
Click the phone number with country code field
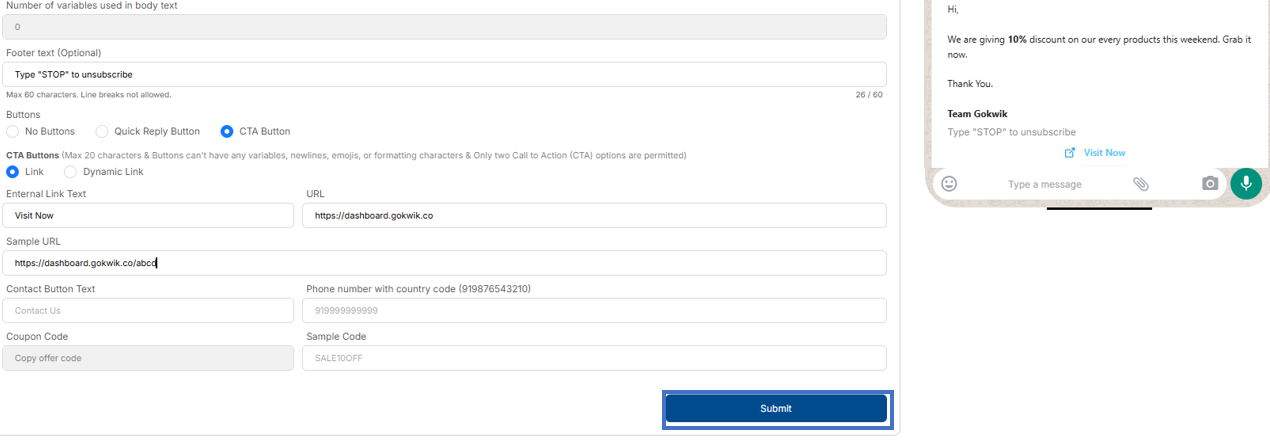tap(594, 310)
